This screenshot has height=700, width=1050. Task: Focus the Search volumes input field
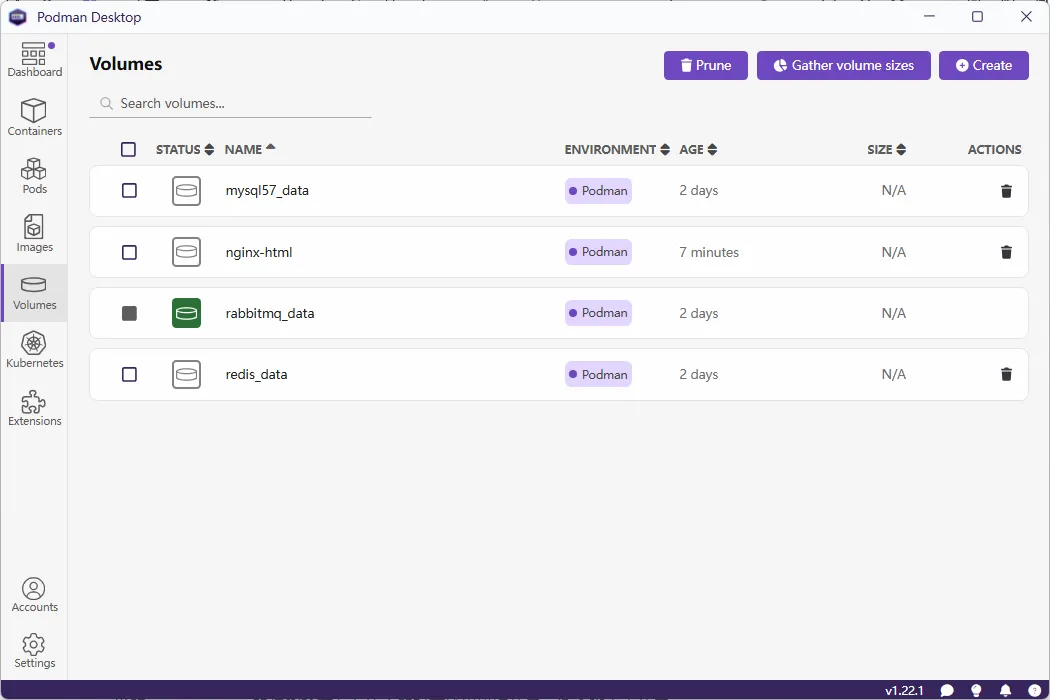coord(240,103)
